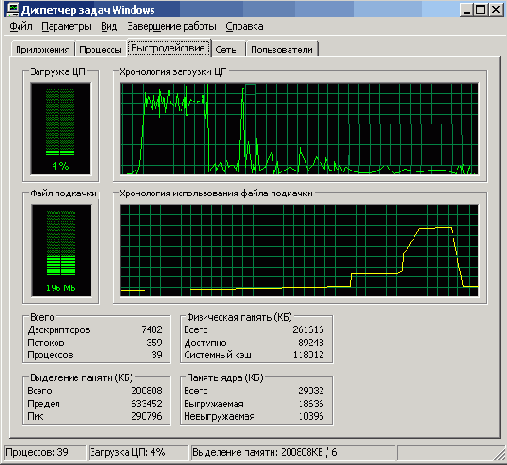Click the page file gauge showing 196 Mb
This screenshot has height=465, width=507.
point(61,250)
